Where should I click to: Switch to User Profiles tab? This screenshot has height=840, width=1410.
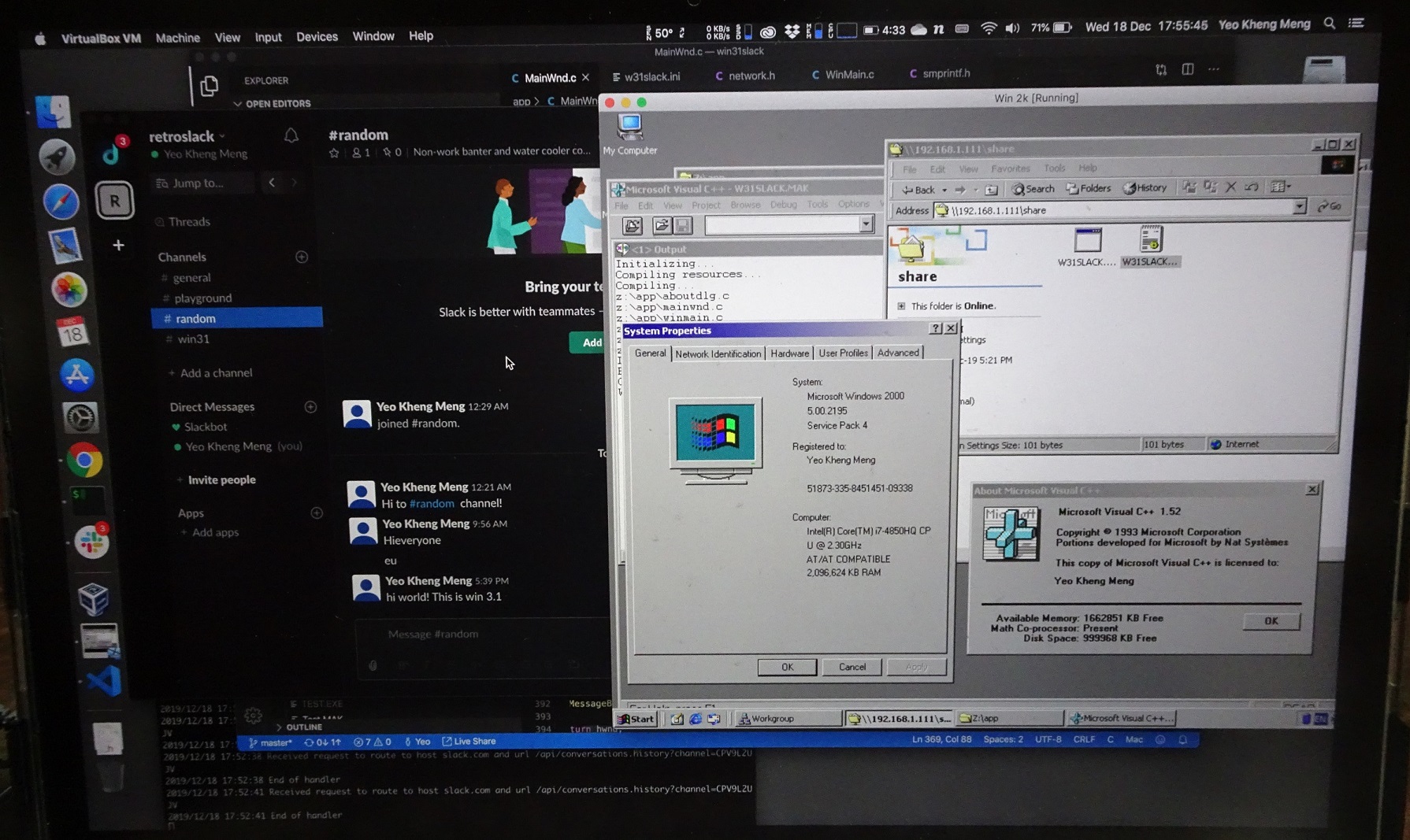click(842, 353)
